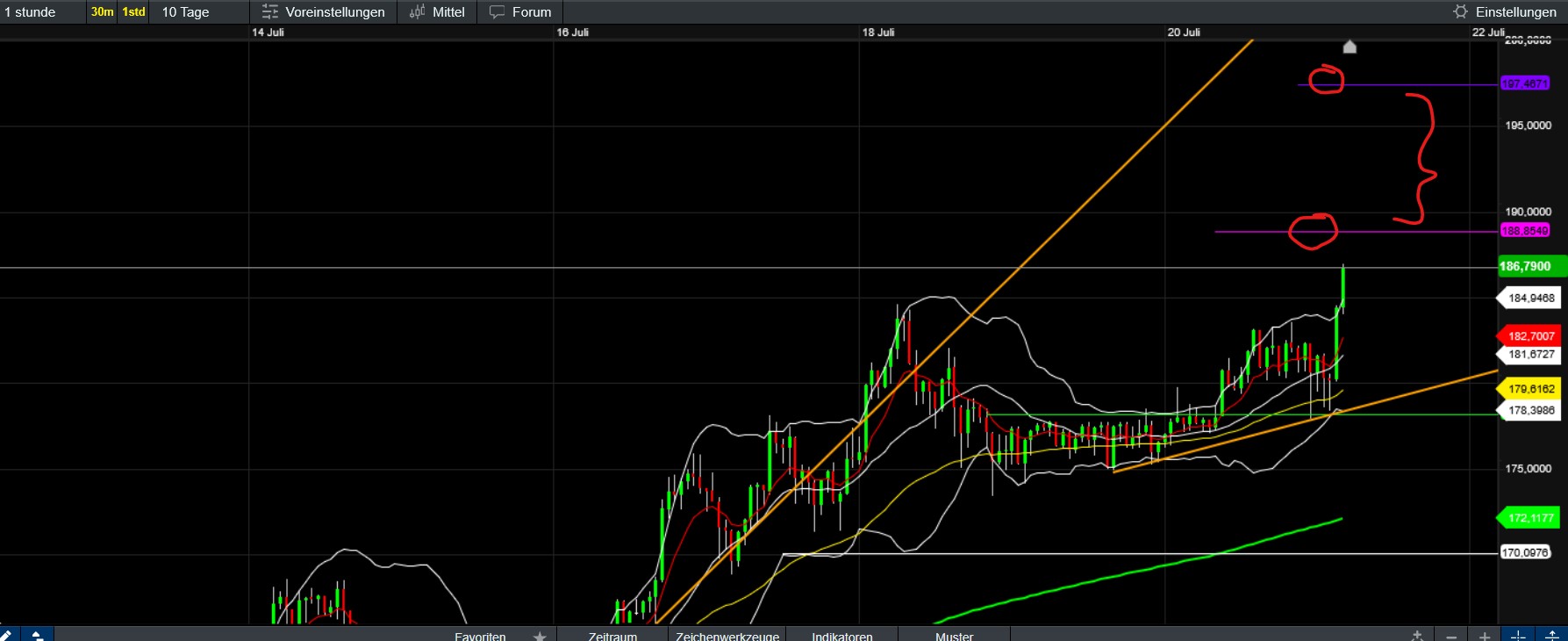Open the Forum chat
The width and height of the screenshot is (1568, 641).
[520, 12]
